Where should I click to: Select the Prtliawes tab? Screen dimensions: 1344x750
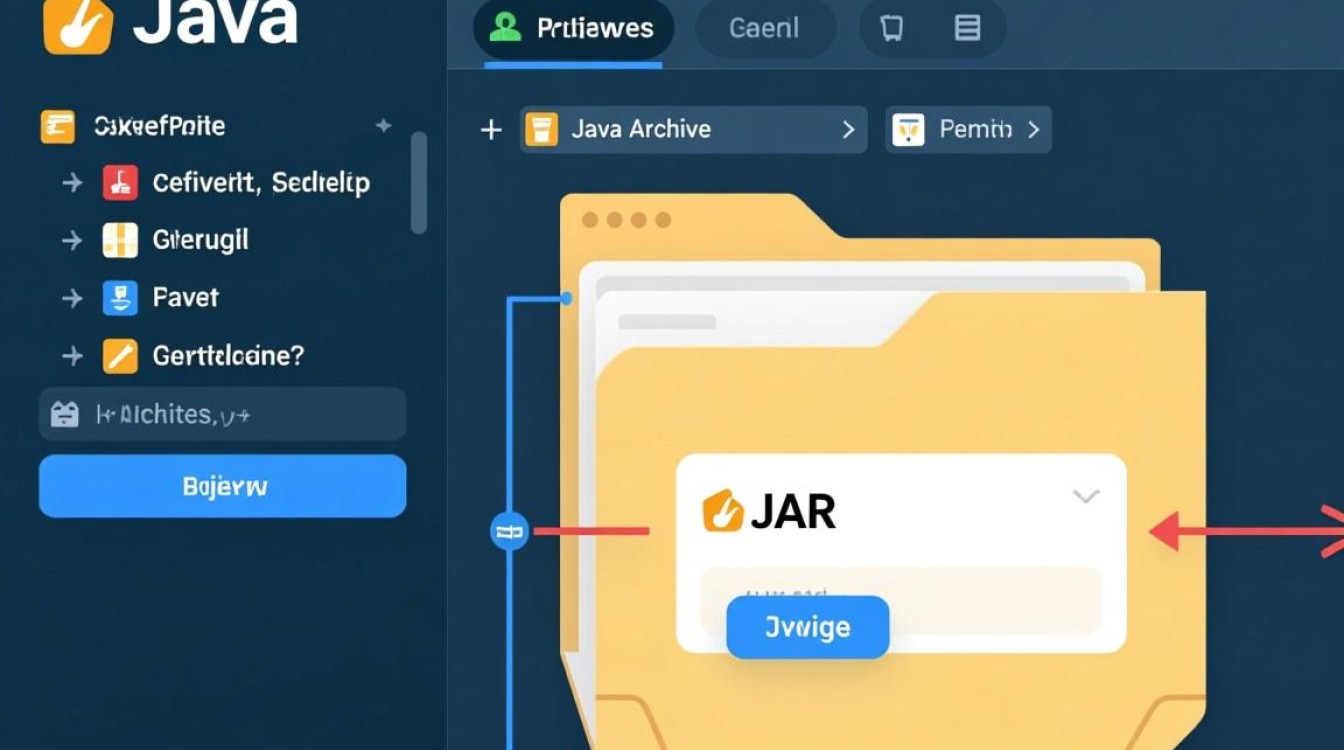coord(575,28)
